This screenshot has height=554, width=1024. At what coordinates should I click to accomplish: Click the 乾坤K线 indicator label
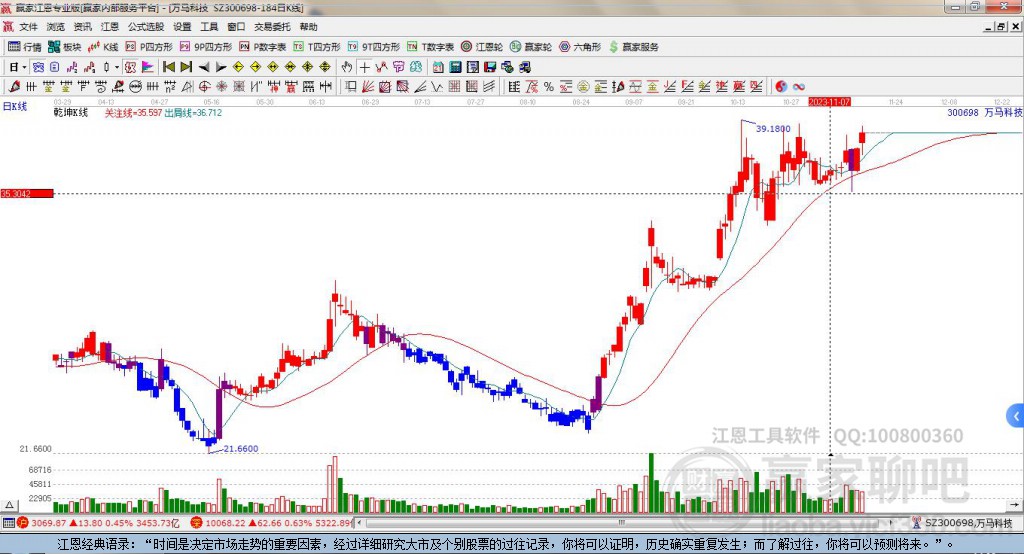(71, 112)
